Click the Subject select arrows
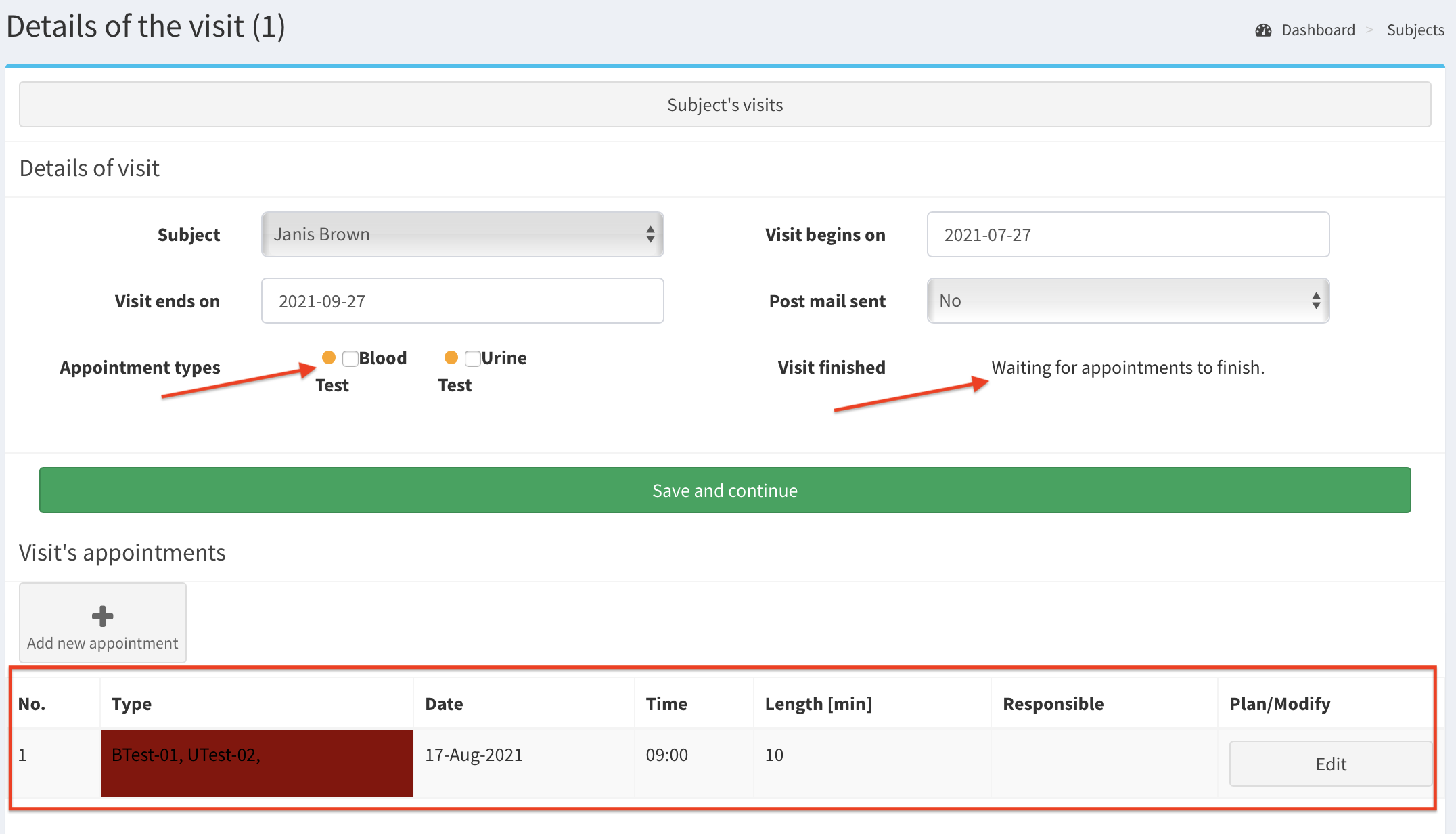 click(650, 234)
